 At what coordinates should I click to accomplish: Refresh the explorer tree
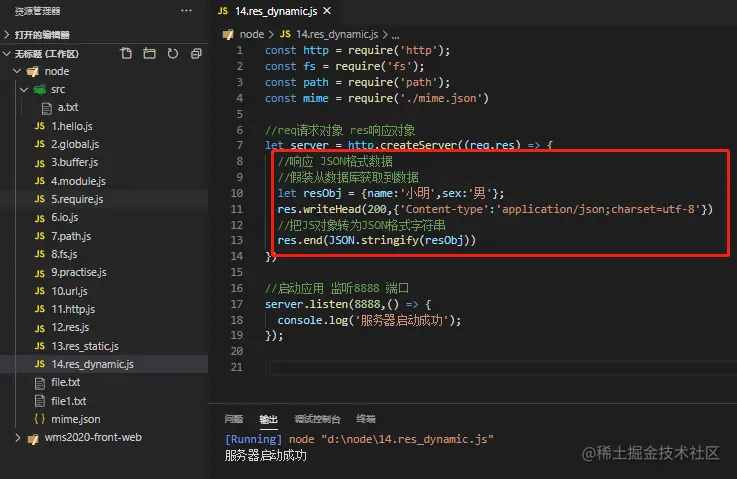pyautogui.click(x=173, y=53)
